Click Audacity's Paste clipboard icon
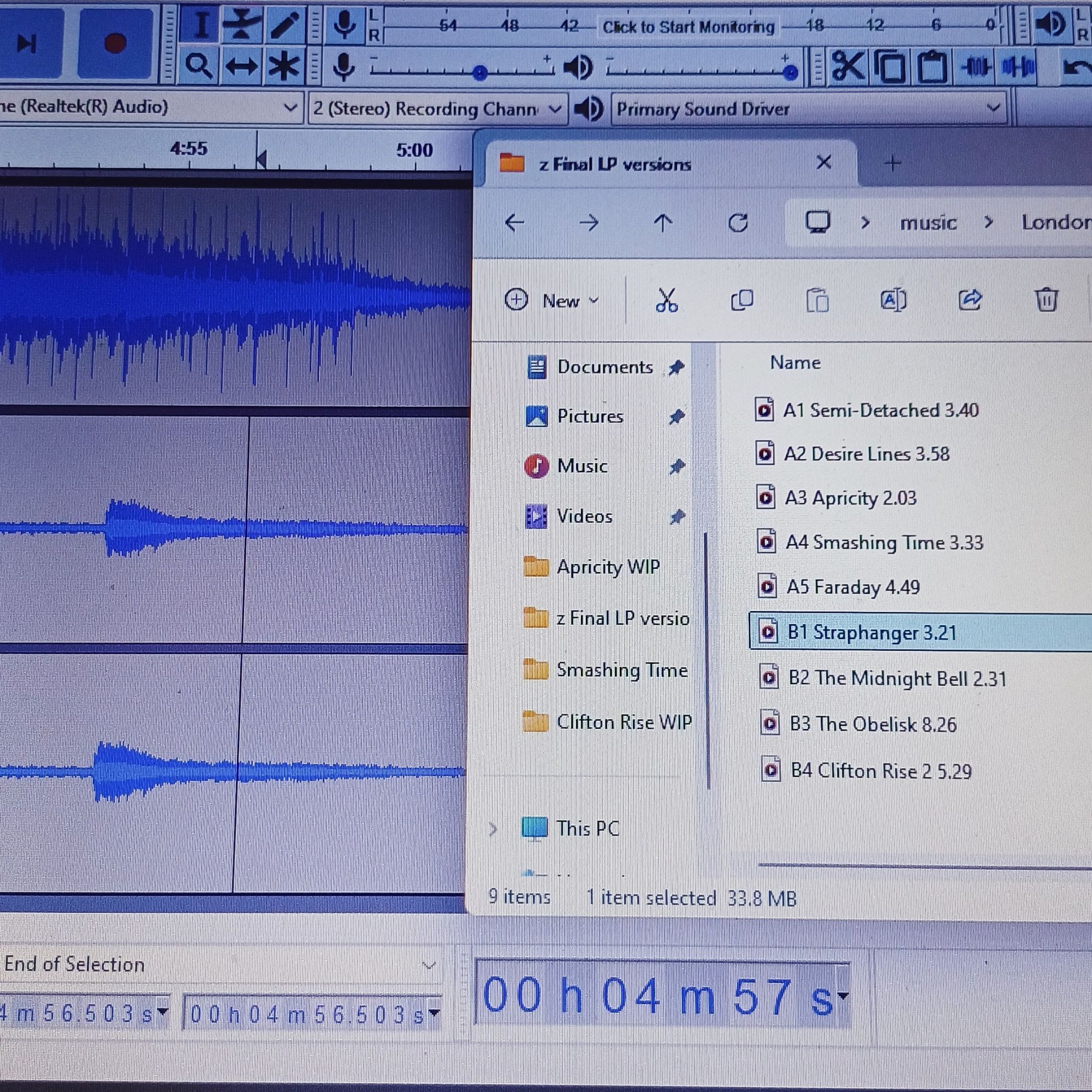Viewport: 1092px width, 1092px height. [x=932, y=67]
